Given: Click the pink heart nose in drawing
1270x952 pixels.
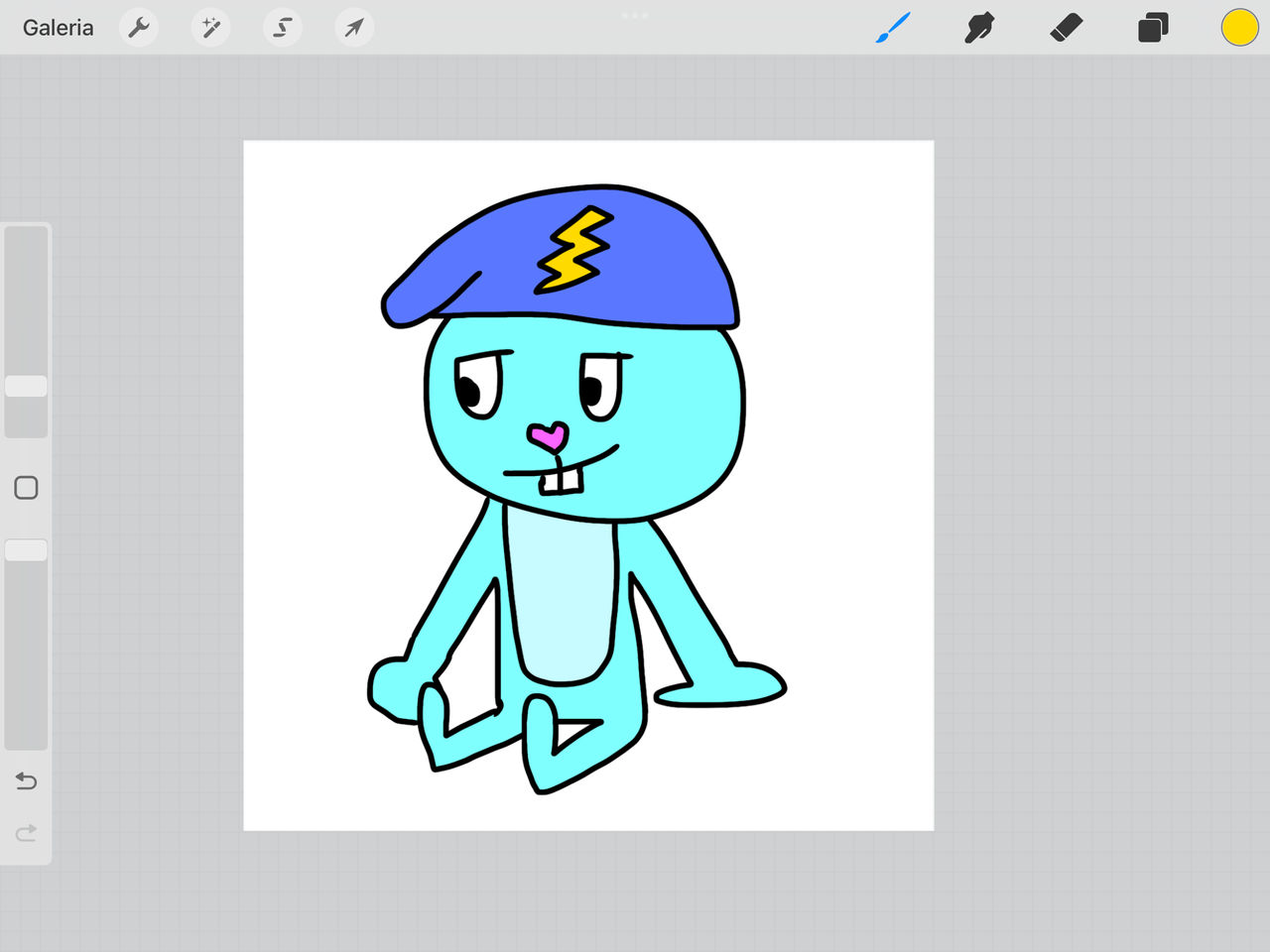Looking at the screenshot, I should pos(549,436).
